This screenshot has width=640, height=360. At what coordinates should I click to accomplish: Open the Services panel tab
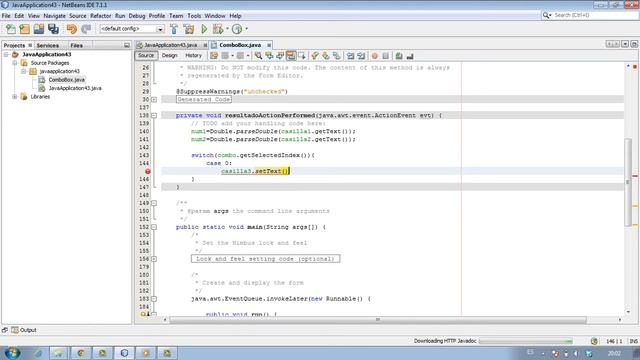(x=48, y=45)
